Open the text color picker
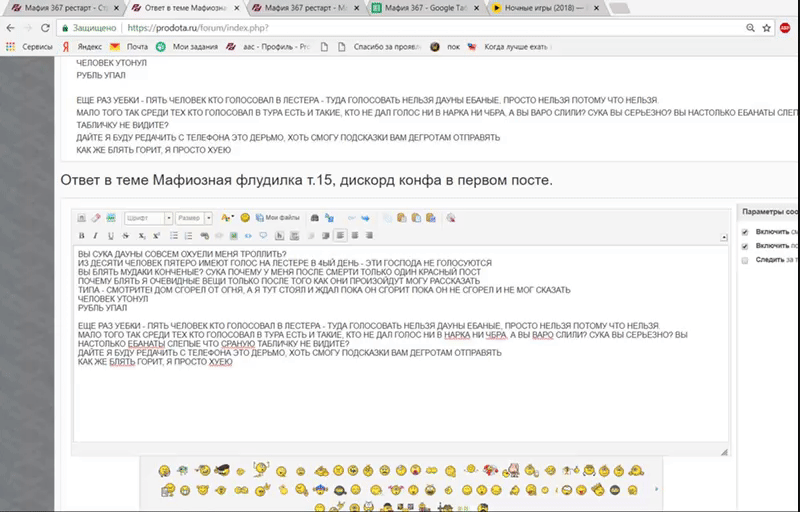This screenshot has width=800, height=512. [227, 218]
